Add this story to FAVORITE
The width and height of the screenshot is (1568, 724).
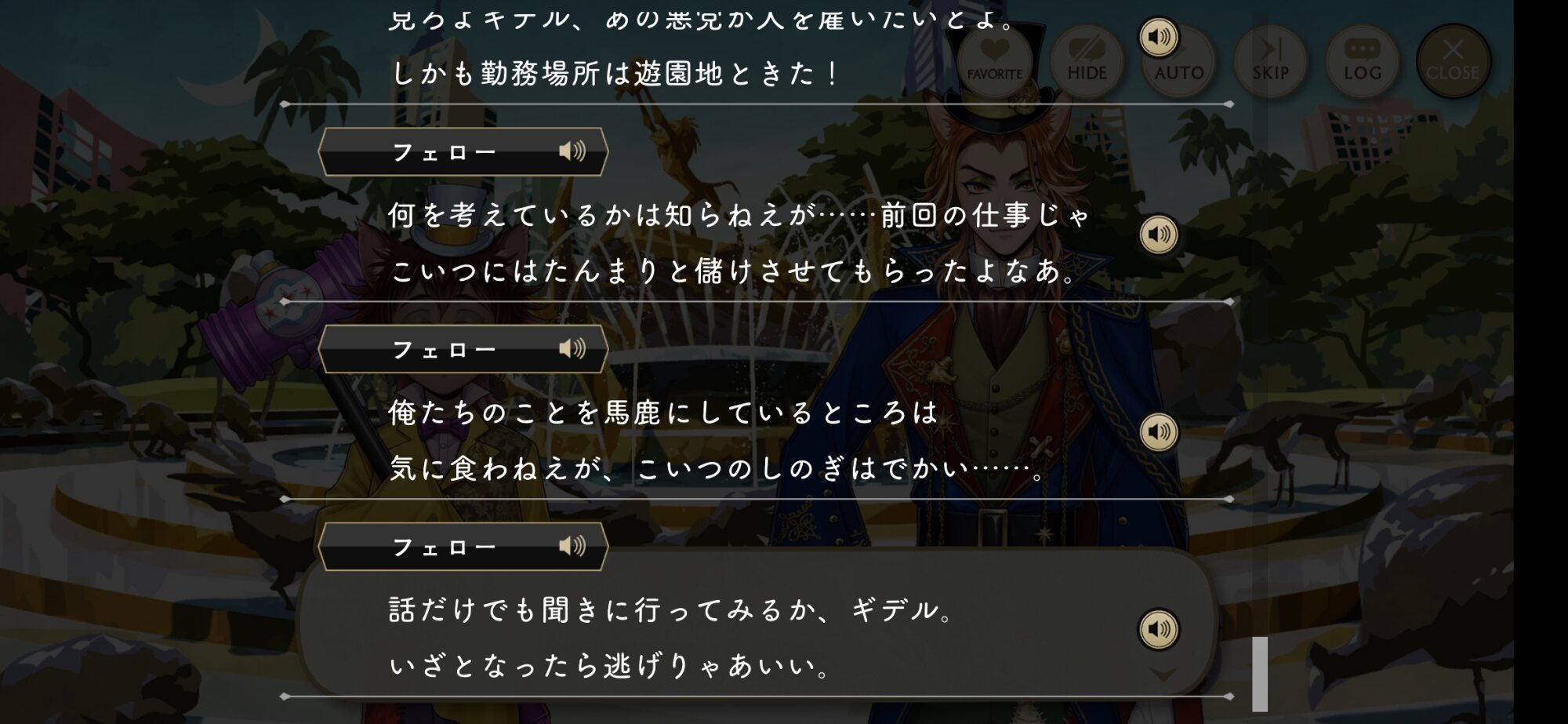[994, 61]
